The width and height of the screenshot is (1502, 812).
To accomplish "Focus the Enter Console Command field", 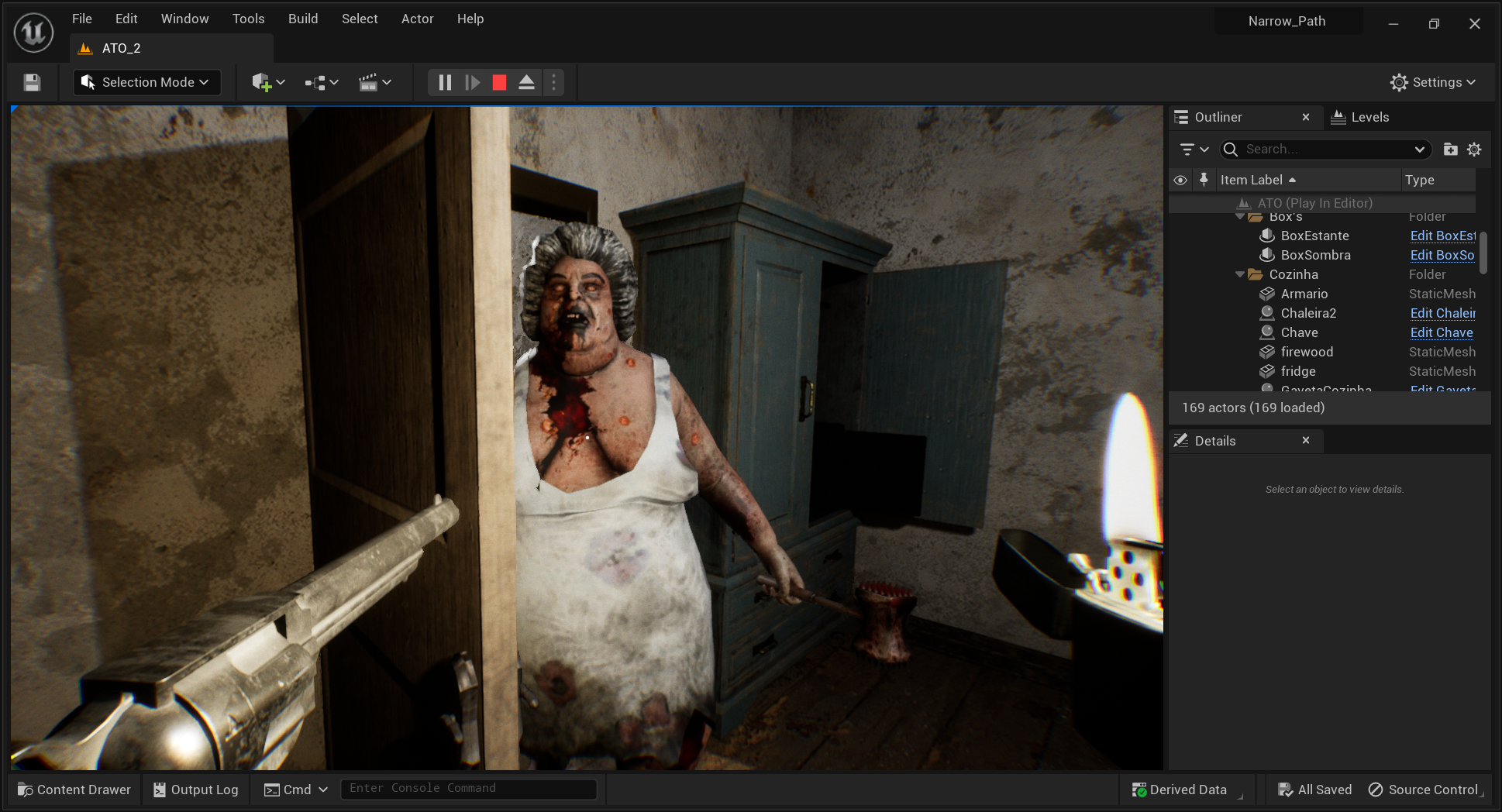I will [469, 789].
